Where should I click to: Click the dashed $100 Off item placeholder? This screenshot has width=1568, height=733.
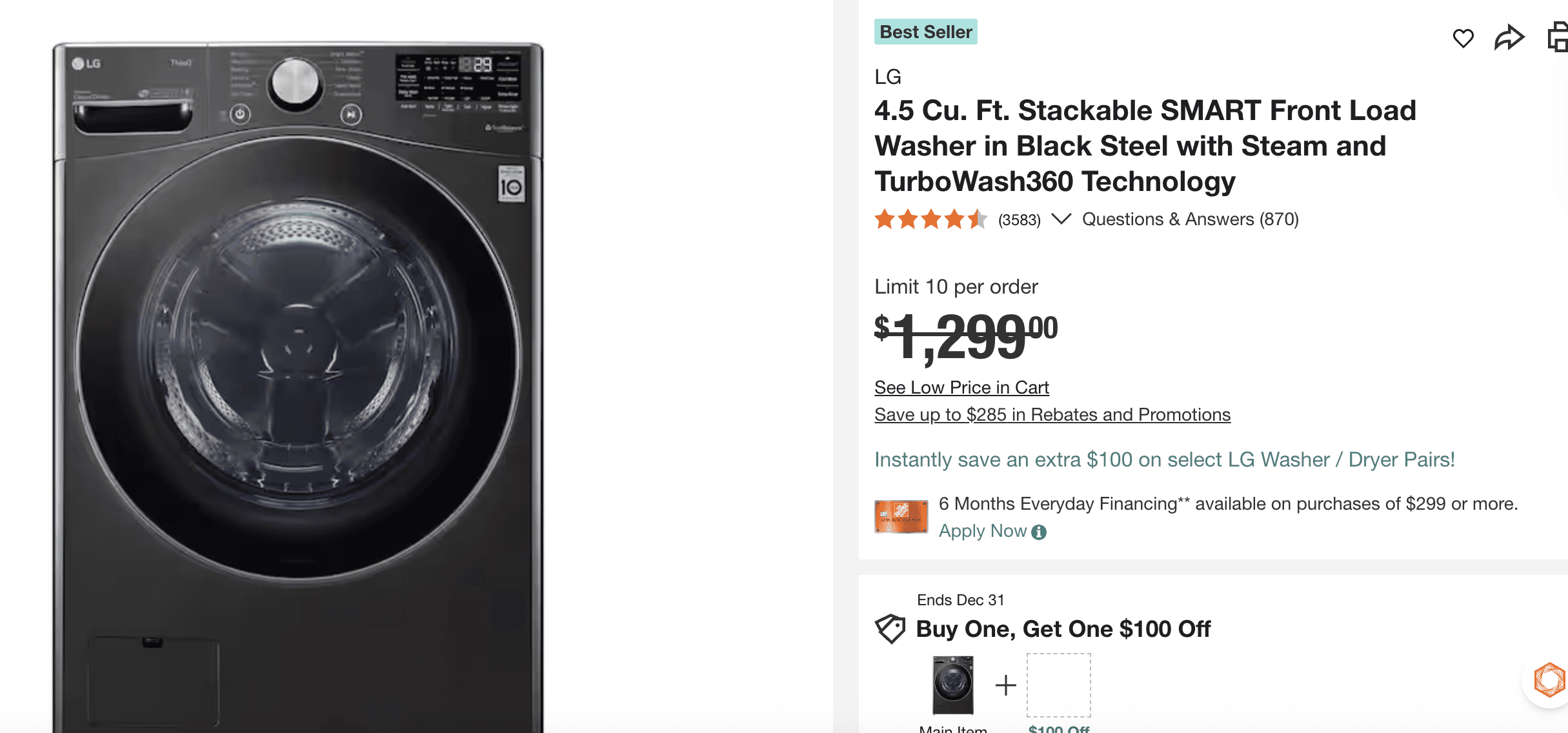pos(1058,685)
